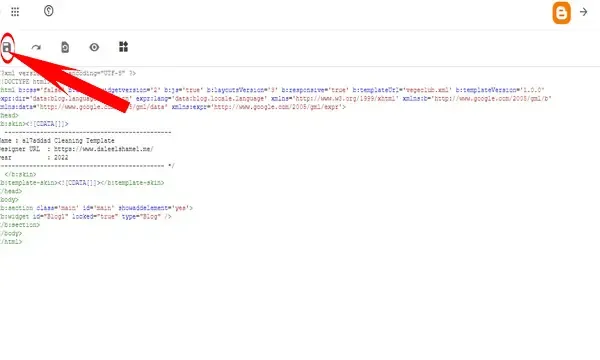This screenshot has width=600, height=360.
Task: Open help via the question mark icon
Action: (49, 11)
